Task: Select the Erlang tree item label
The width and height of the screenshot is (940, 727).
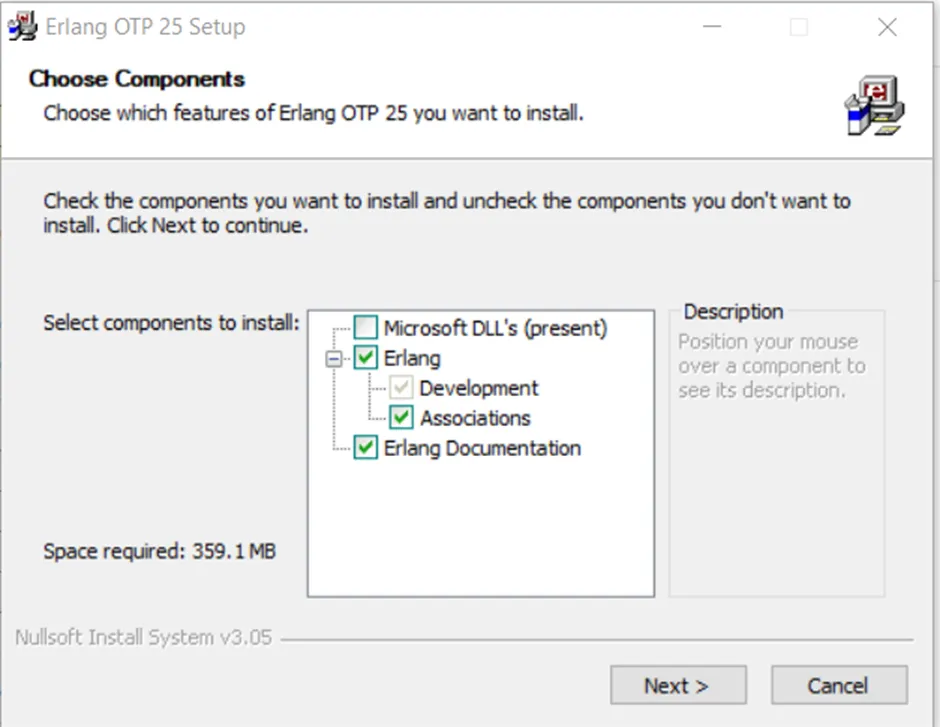Action: (x=412, y=358)
